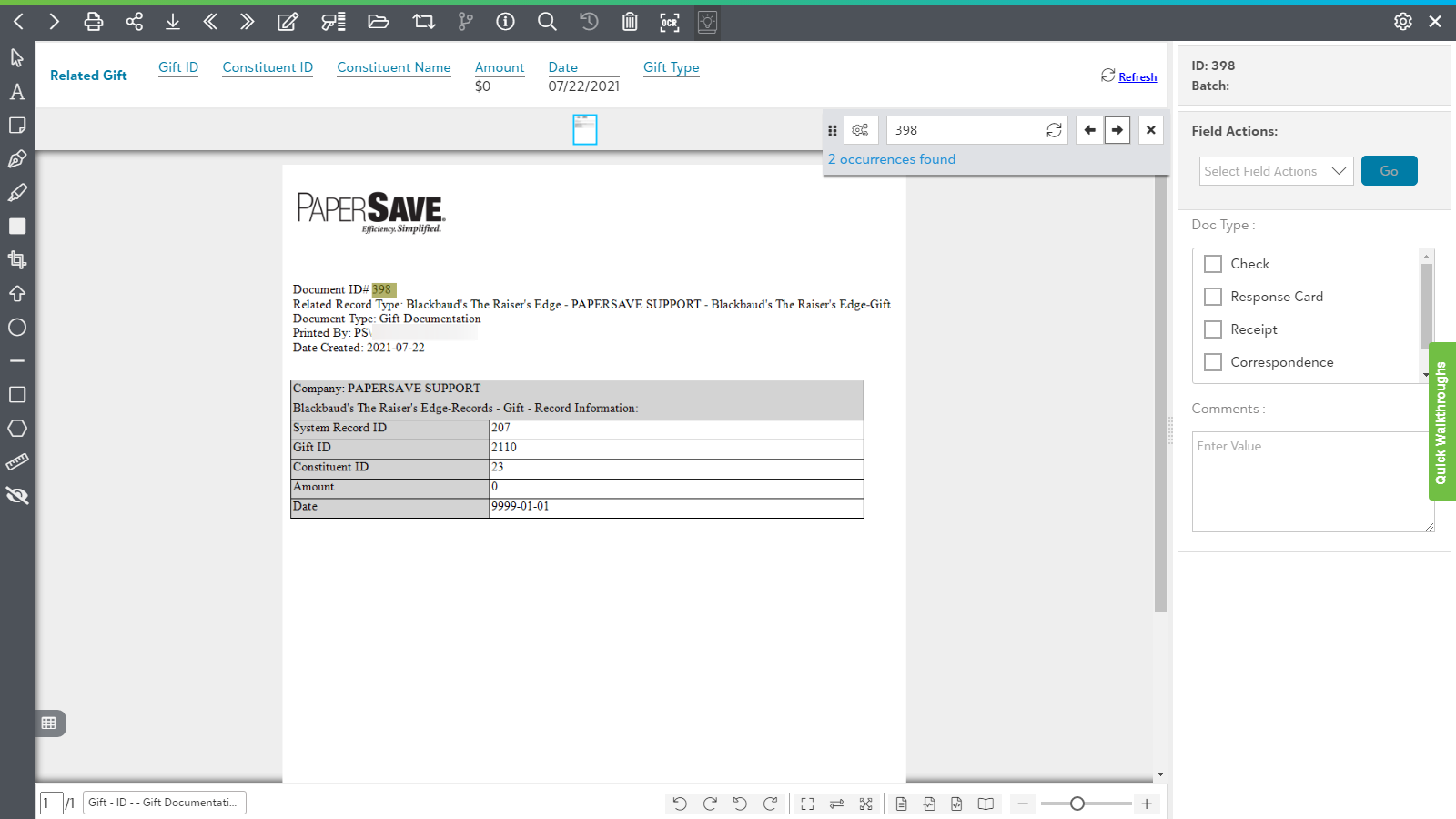Click the trash delete icon
The image size is (1456, 819).
pos(630,22)
